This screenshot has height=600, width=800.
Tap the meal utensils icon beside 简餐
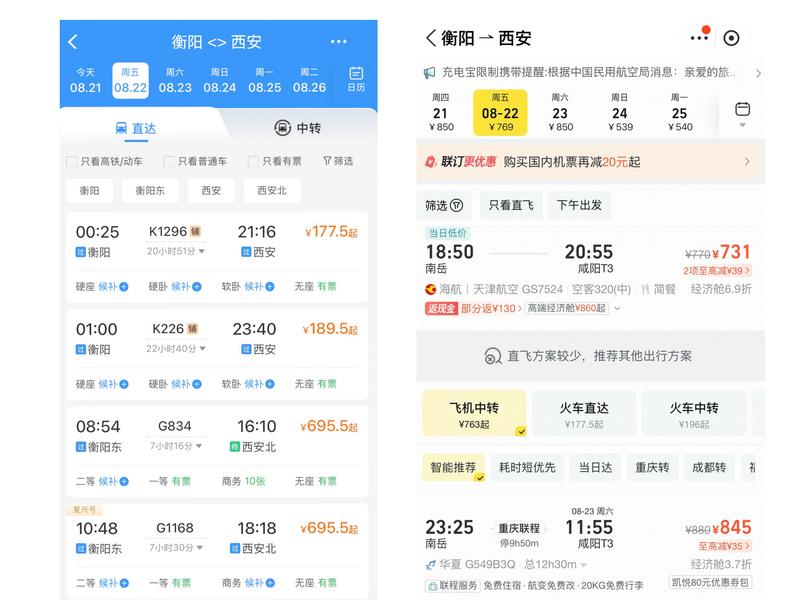coord(645,290)
